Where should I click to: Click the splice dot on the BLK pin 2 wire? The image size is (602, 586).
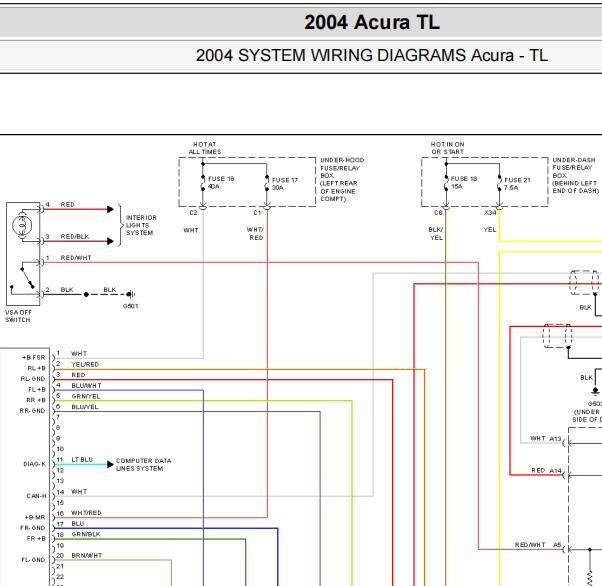(86, 295)
